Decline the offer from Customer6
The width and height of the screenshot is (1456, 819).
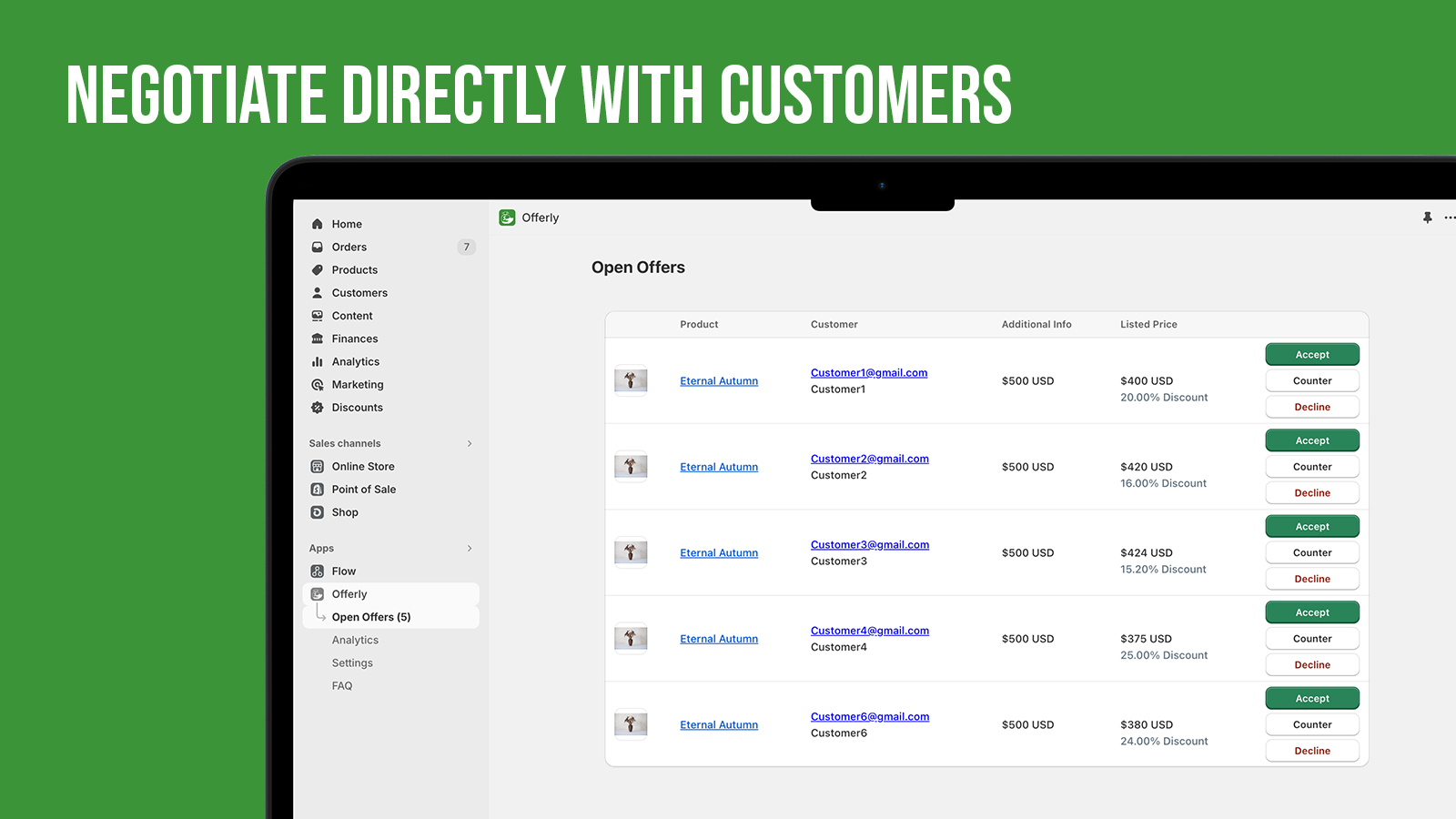point(1312,751)
